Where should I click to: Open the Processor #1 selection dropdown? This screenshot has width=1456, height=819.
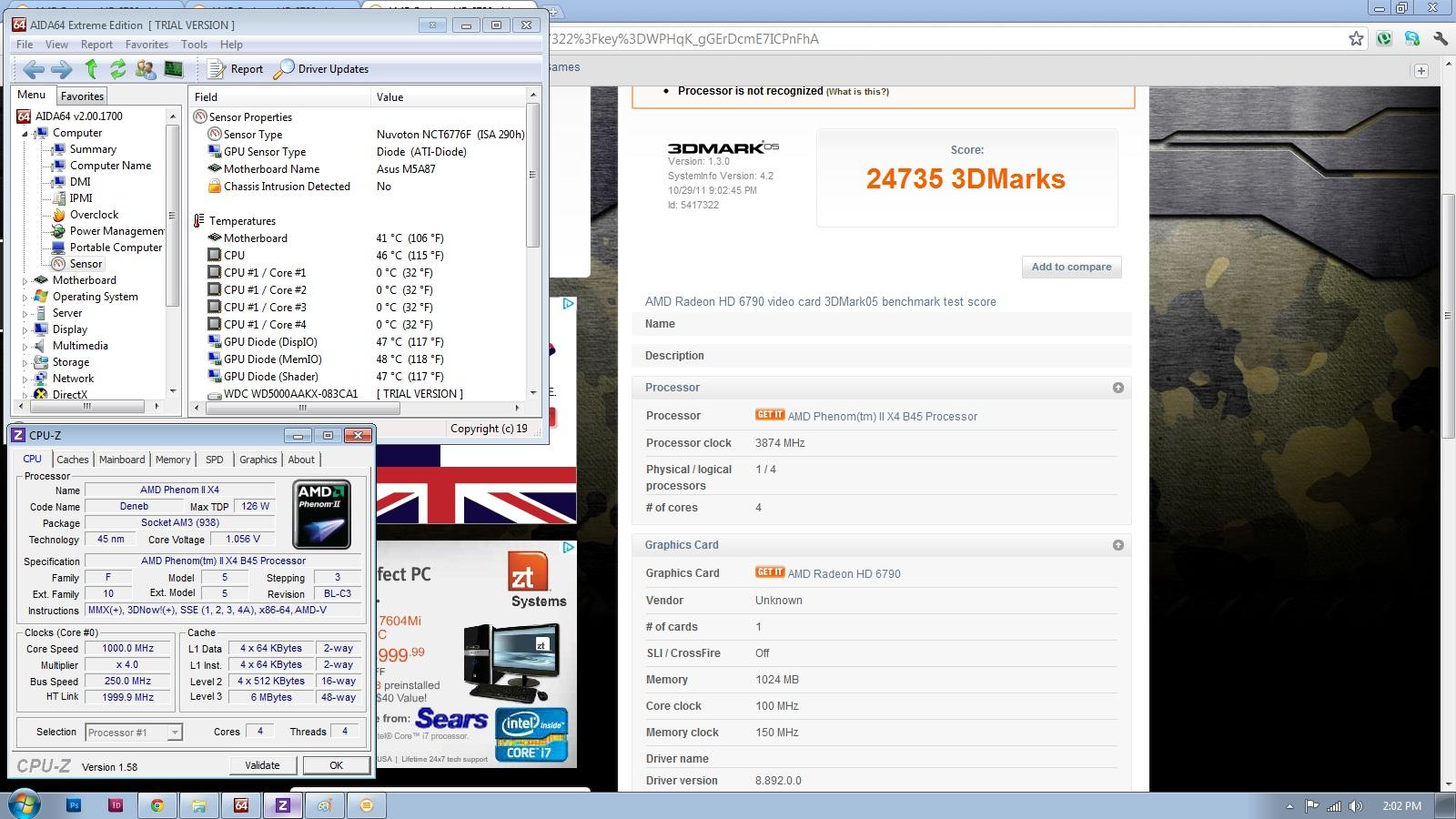[x=134, y=733]
